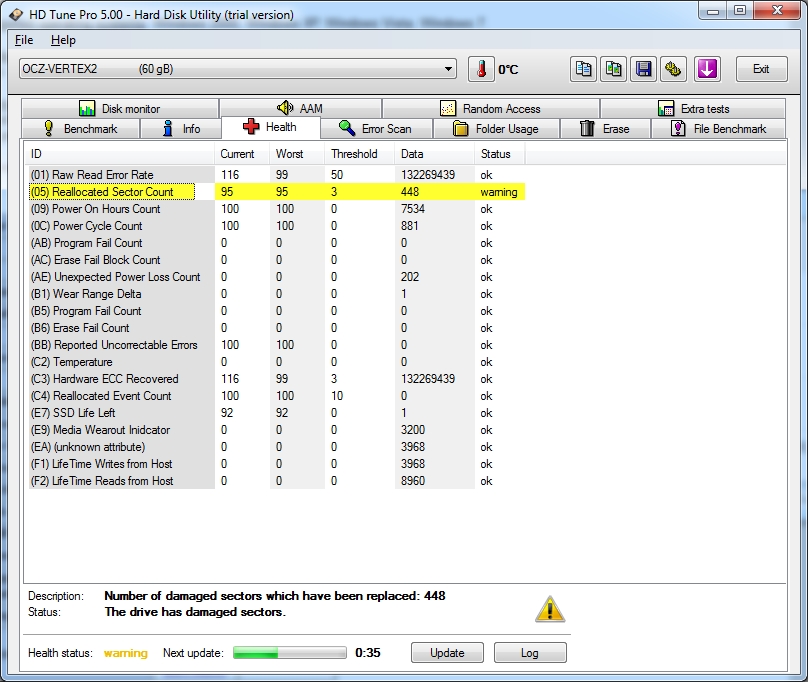Select the (AC) Erase Fail Block Count row
808x682 pixels.
277,260
